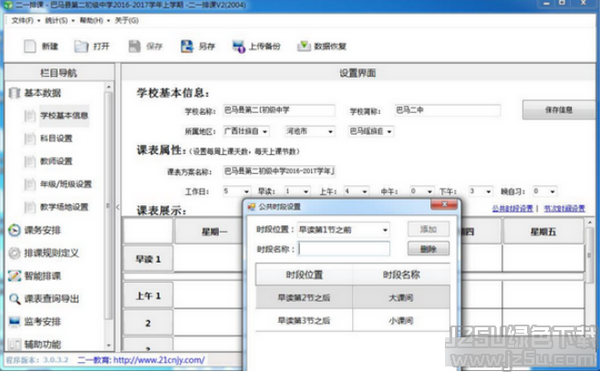Open 科目设置 in the sidebar
The image size is (600, 372).
56,138
